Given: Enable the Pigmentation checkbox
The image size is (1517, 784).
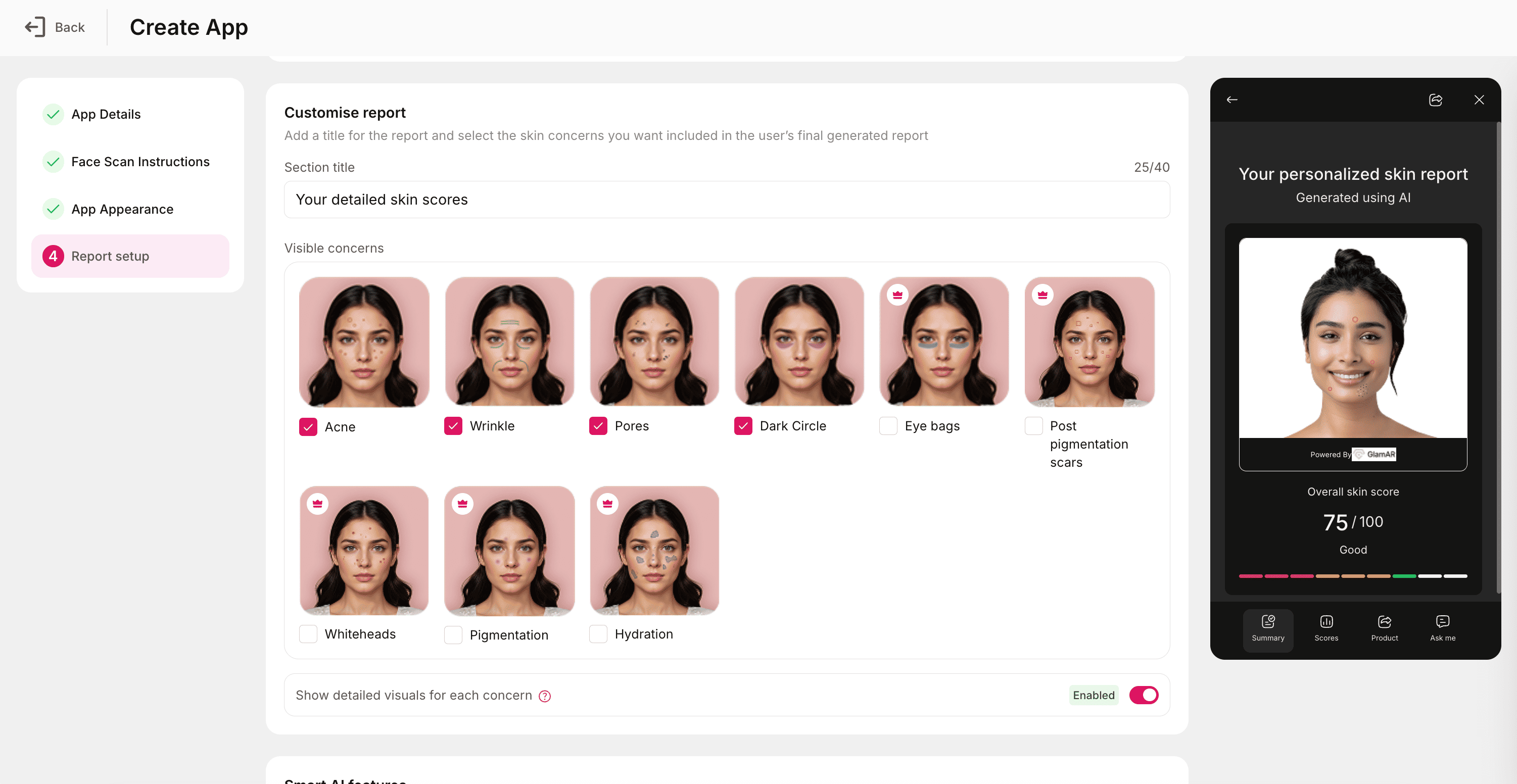Looking at the screenshot, I should coord(453,634).
